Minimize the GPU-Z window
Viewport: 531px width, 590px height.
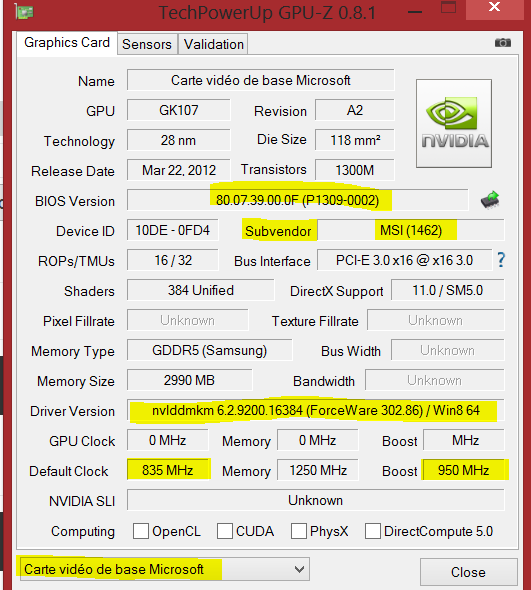[x=415, y=11]
